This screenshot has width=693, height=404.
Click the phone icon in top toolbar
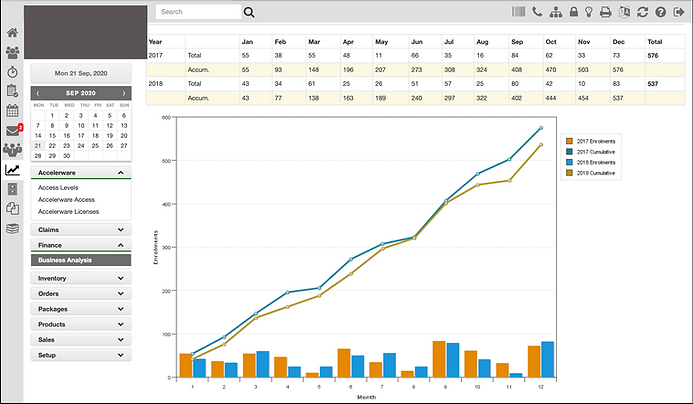tap(537, 12)
